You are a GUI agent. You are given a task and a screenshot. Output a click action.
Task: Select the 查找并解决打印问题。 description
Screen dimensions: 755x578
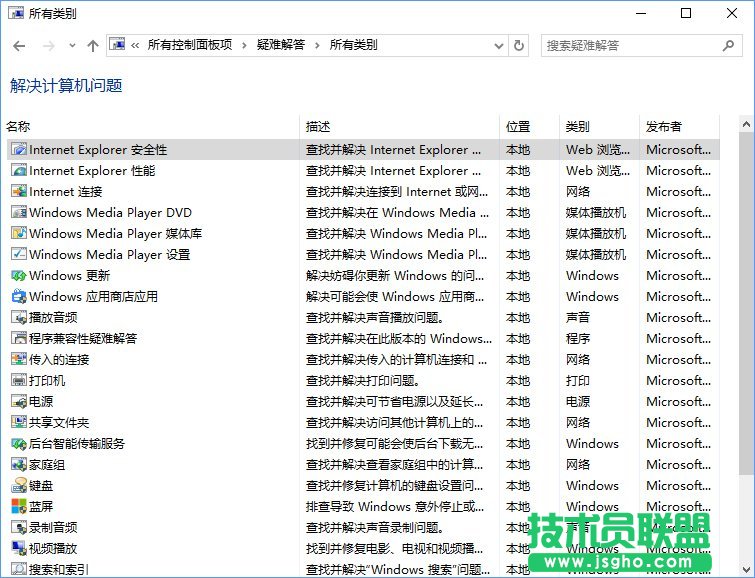(362, 381)
